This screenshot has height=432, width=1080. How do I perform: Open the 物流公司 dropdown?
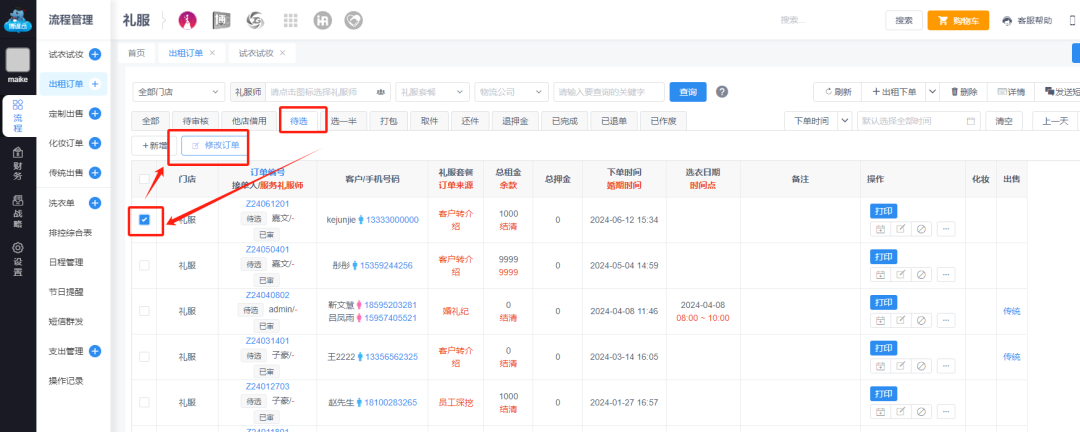(x=510, y=92)
